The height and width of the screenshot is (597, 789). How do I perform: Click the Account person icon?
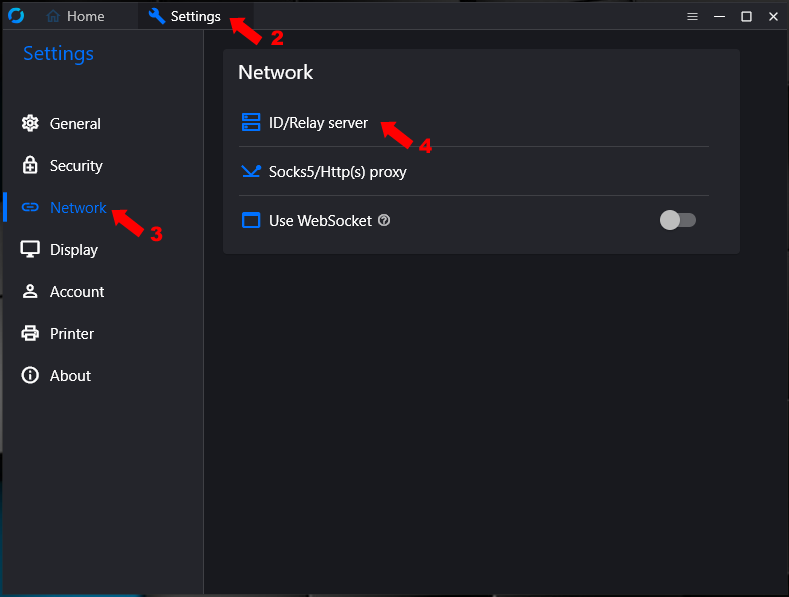30,292
